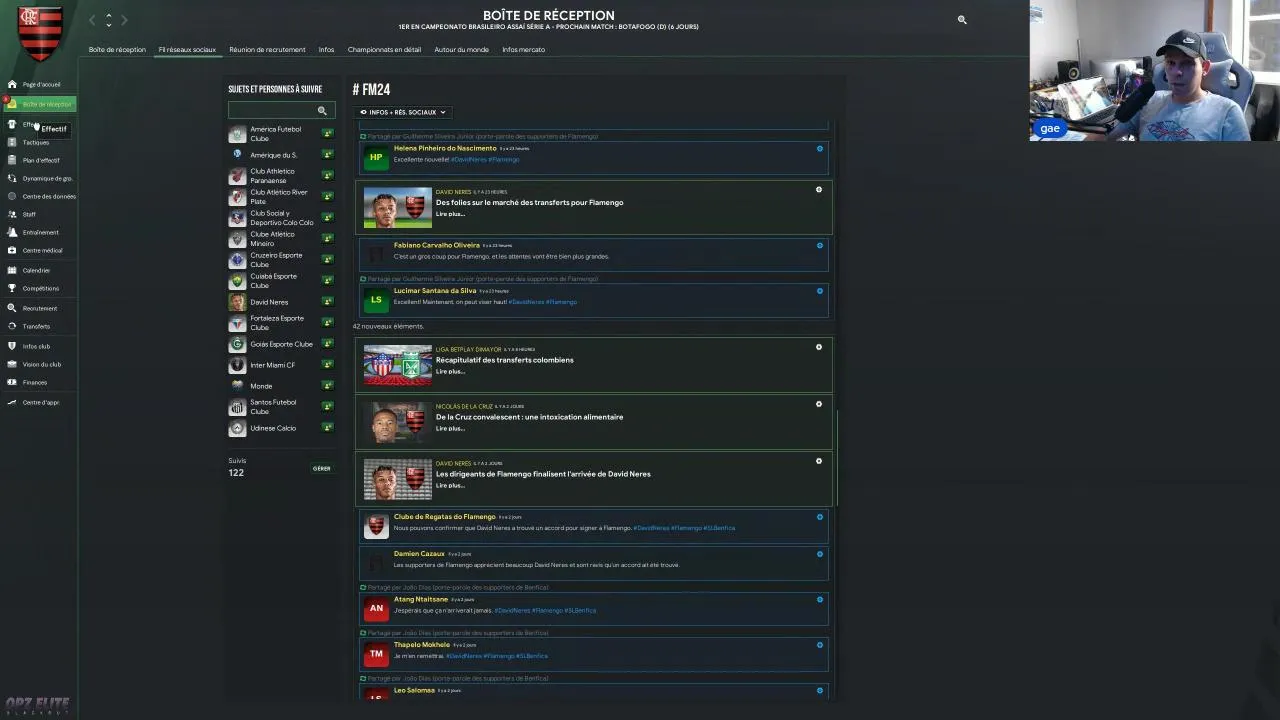Toggle follow for Club Athletico Paranaense
The width and height of the screenshot is (1280, 720).
[x=327, y=175]
